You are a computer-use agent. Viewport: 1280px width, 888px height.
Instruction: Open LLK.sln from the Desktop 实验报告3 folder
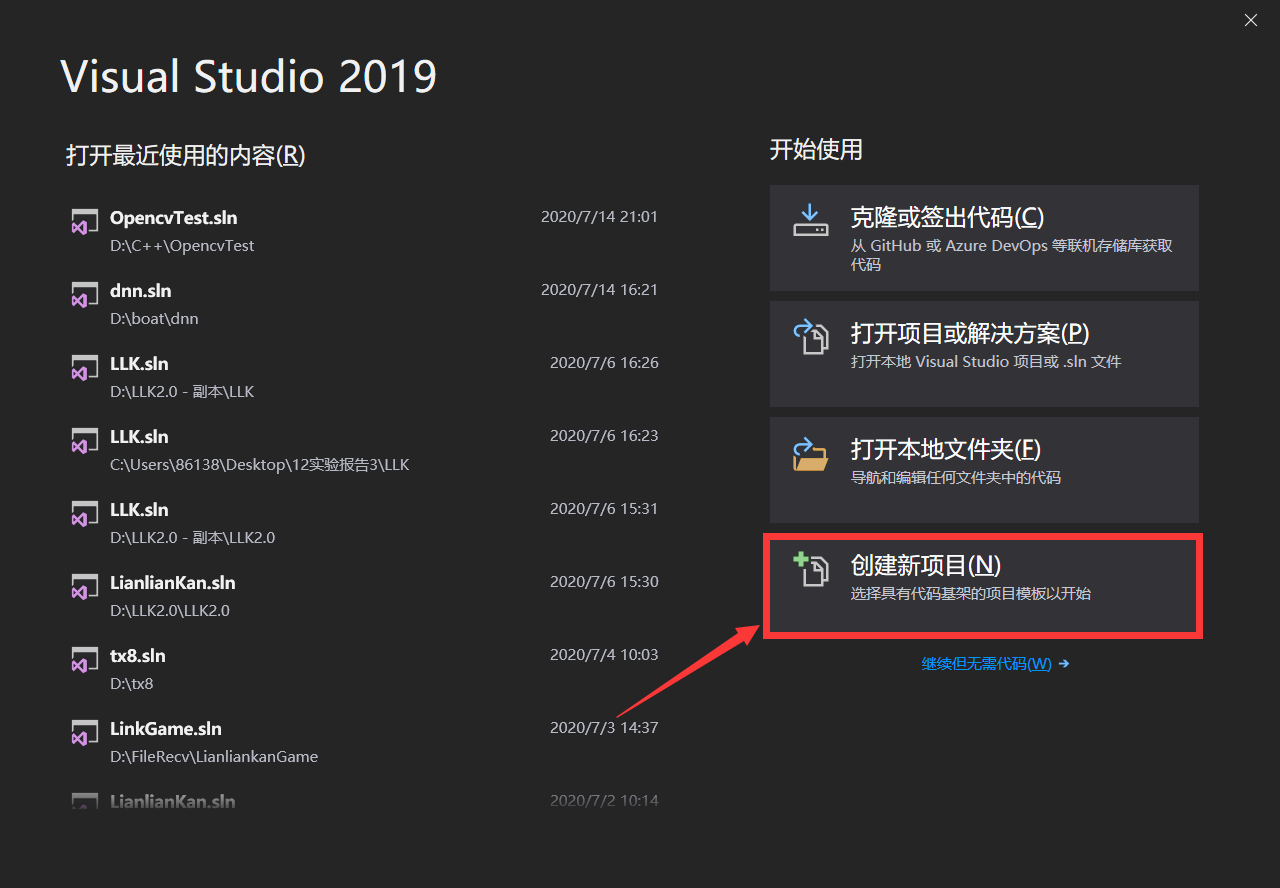tap(140, 437)
